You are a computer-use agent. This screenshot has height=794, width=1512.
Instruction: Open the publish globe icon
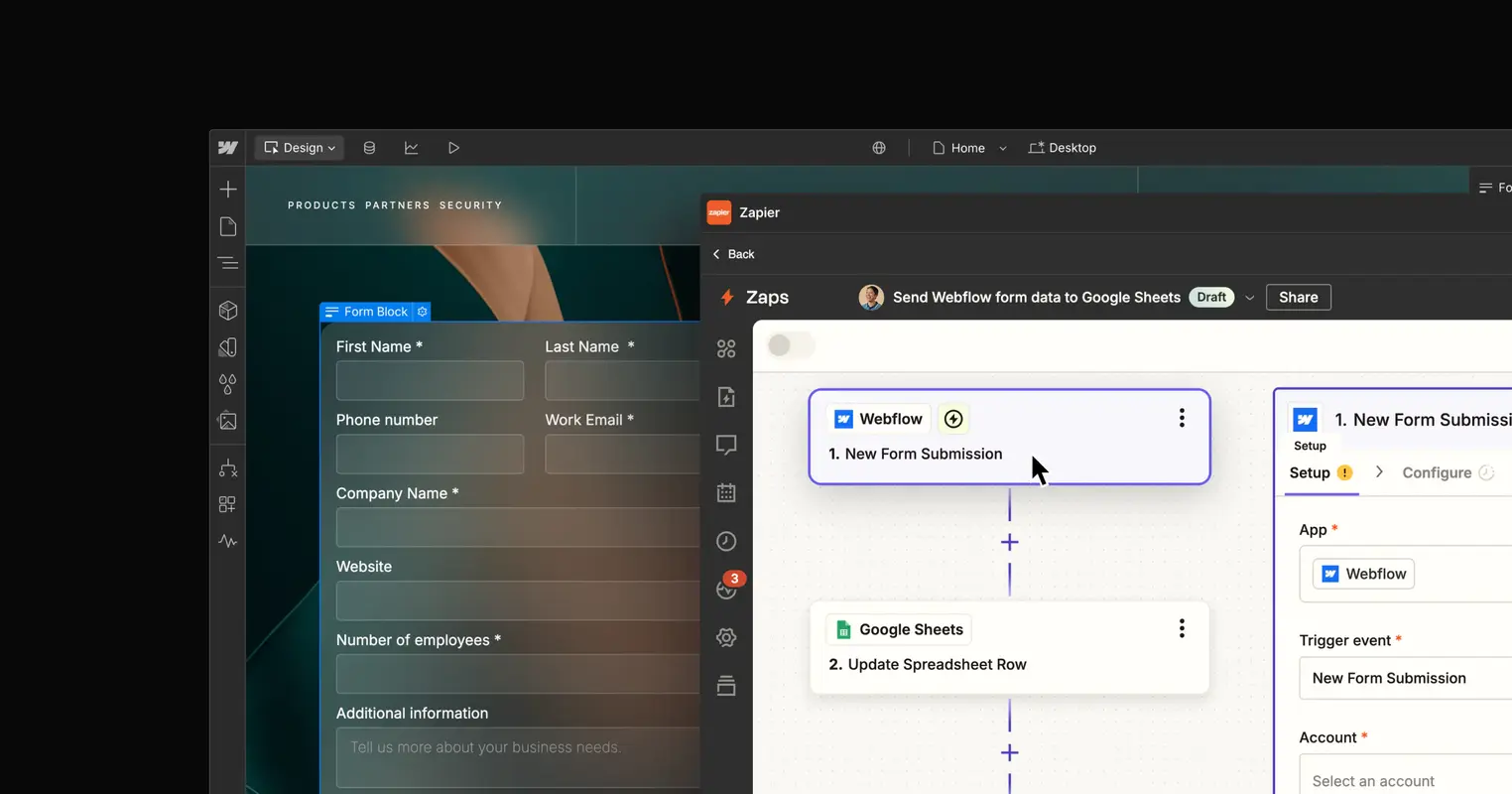[x=878, y=147]
